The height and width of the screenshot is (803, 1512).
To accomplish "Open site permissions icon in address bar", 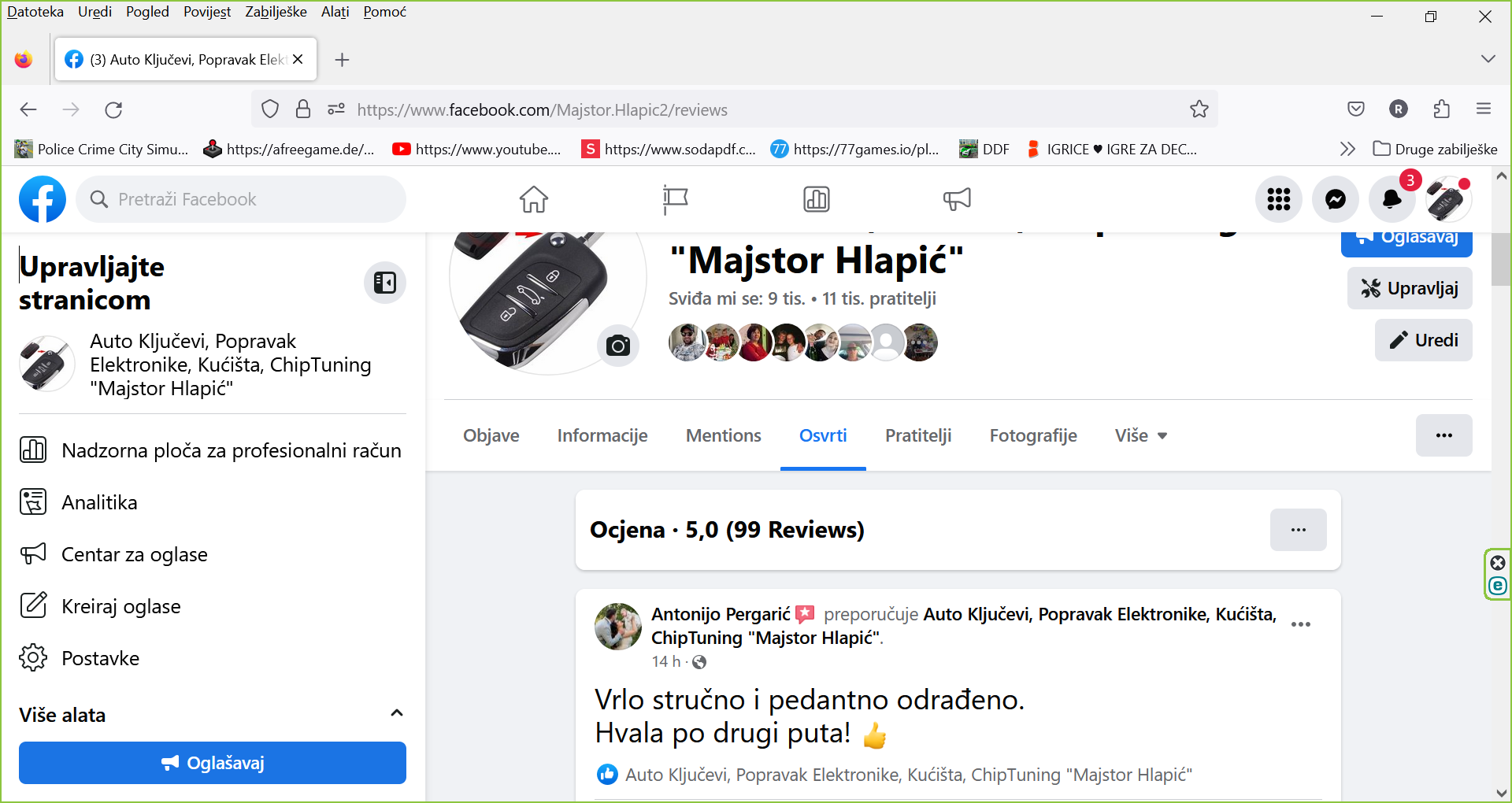I will [x=336, y=109].
